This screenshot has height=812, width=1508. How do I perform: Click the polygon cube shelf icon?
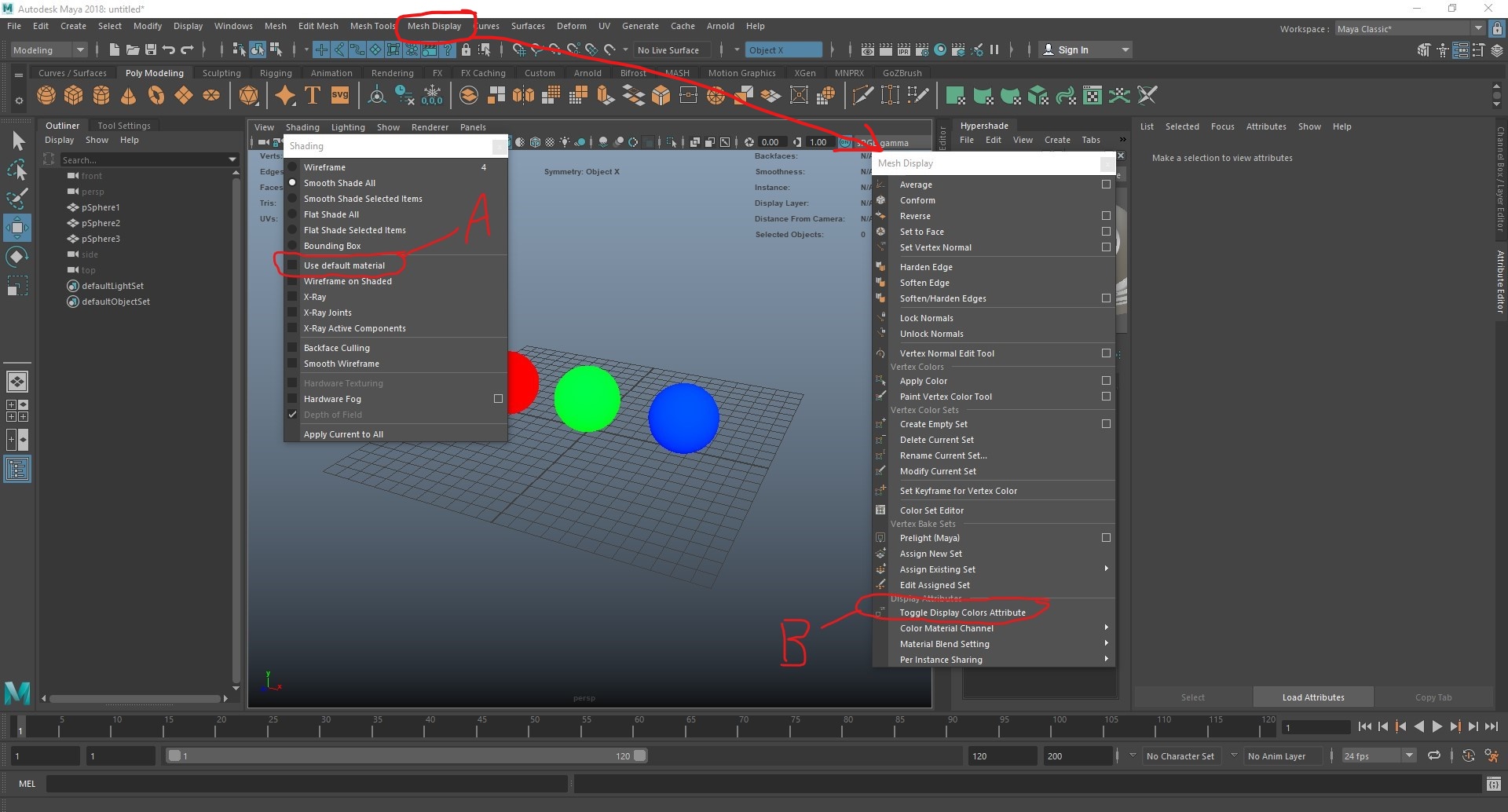tap(74, 96)
